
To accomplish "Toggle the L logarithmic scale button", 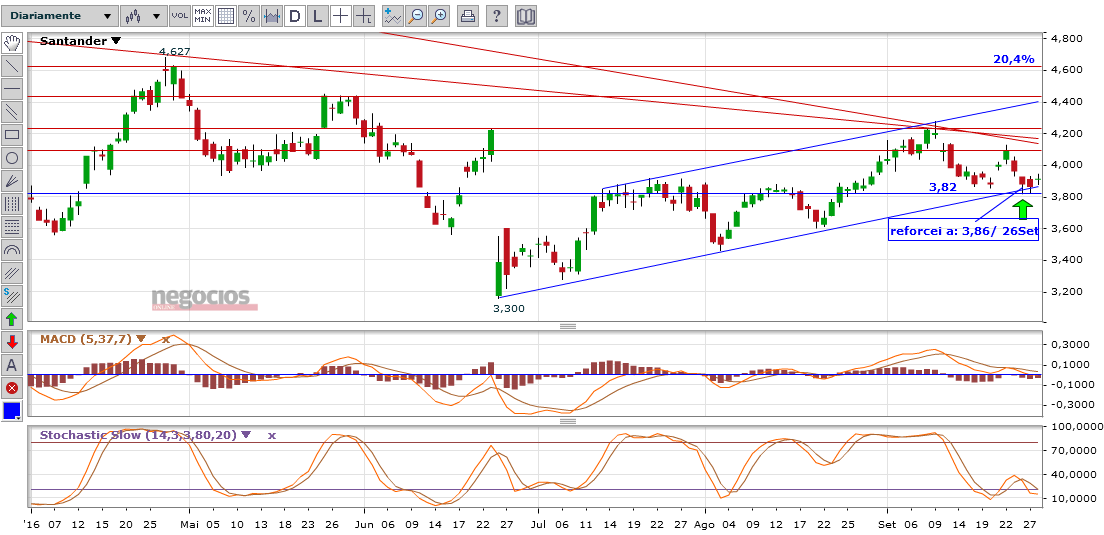I will coord(318,15).
